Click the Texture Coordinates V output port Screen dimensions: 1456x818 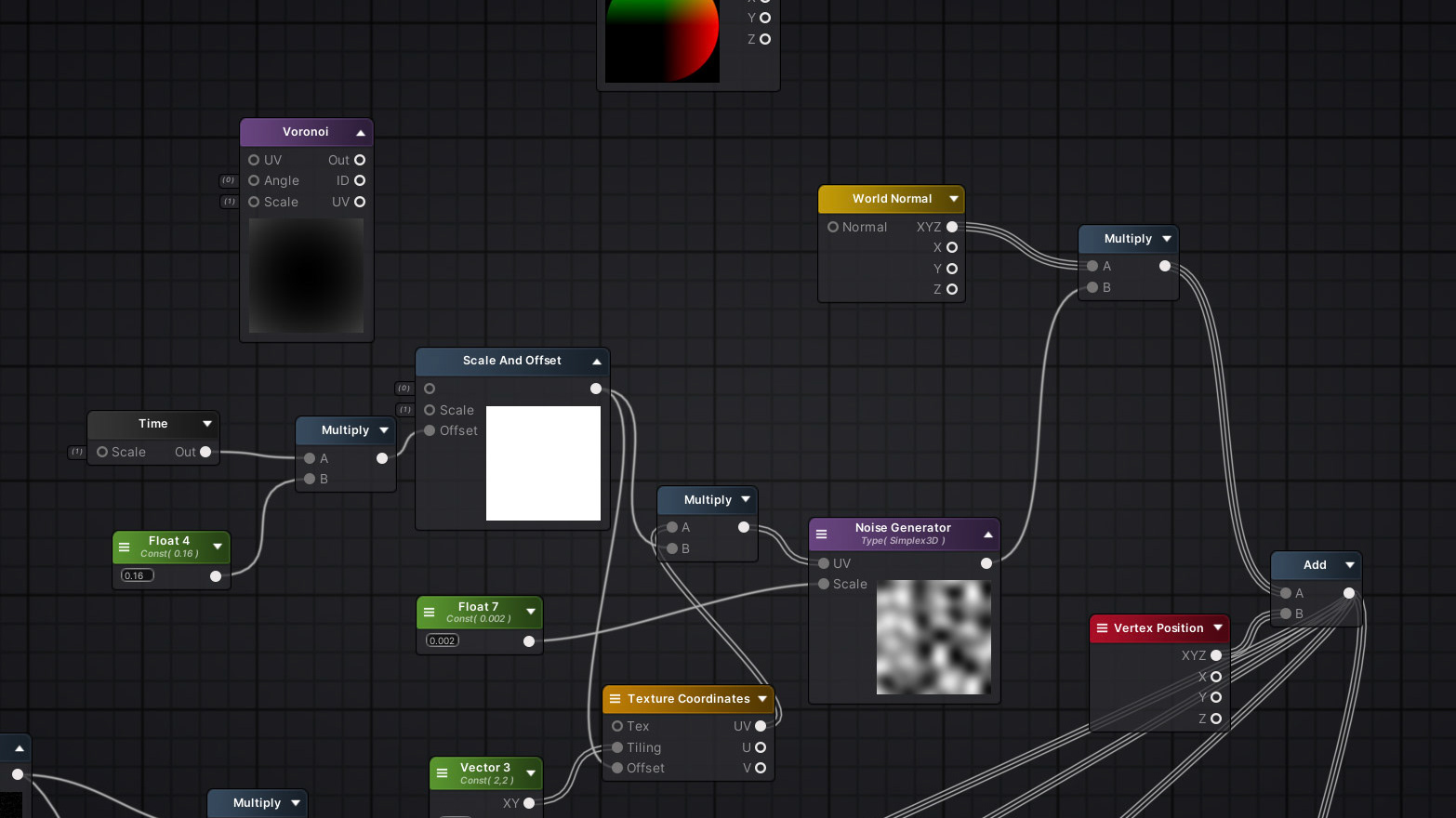(x=761, y=768)
